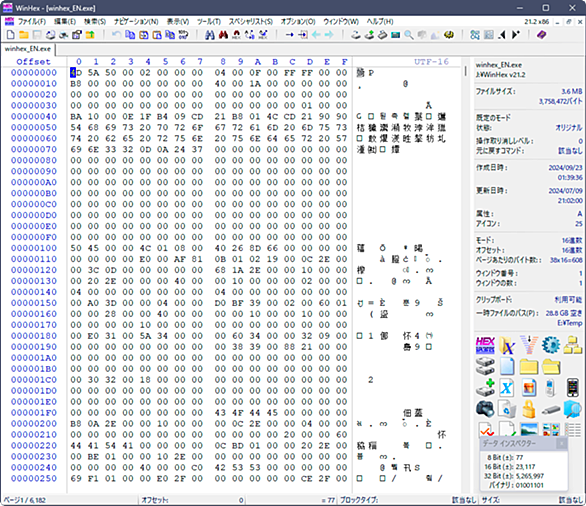586x506 pixels.
Task: Click the magnifier Analyze icon in toolbar
Action: click(409, 35)
